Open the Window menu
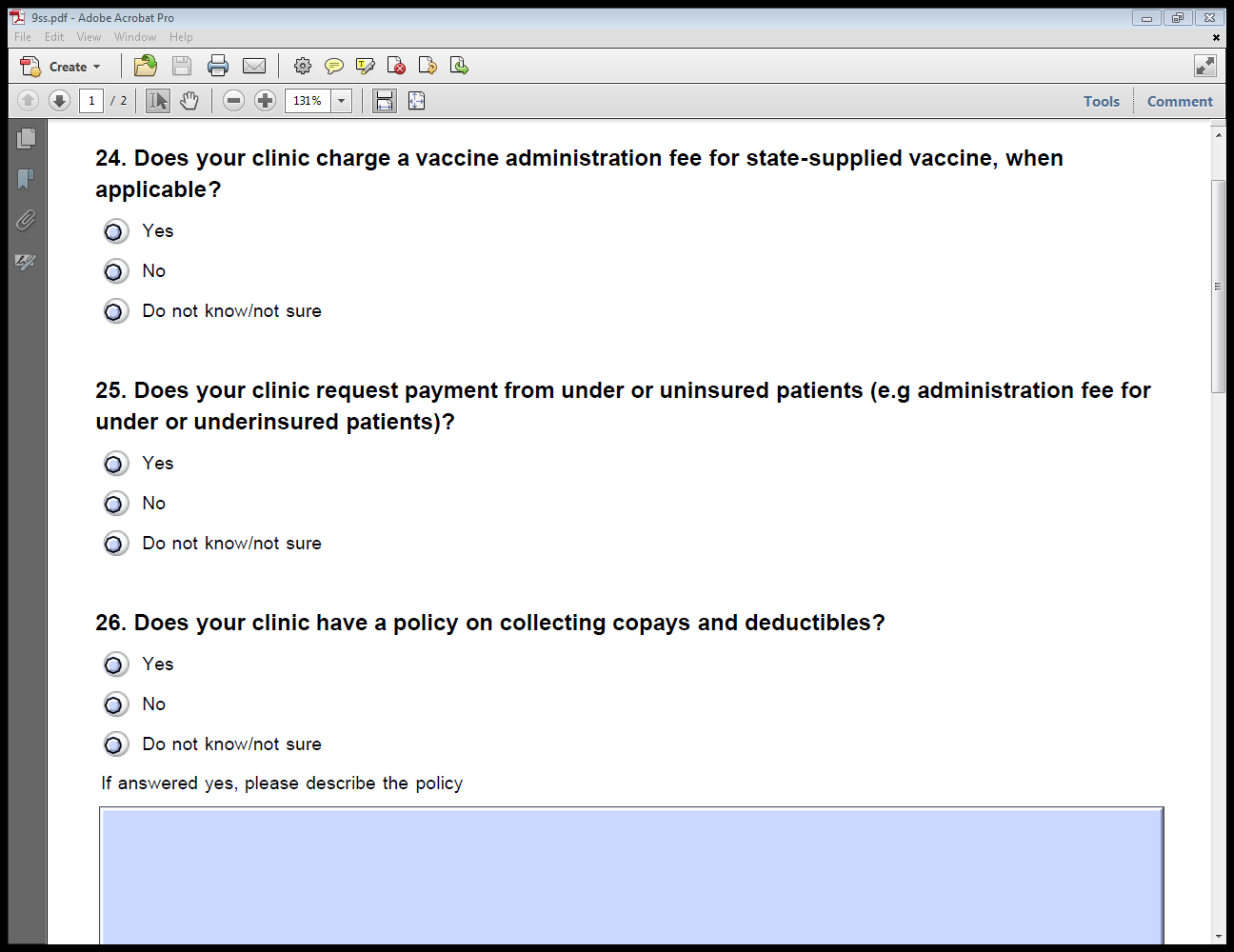 click(x=135, y=37)
